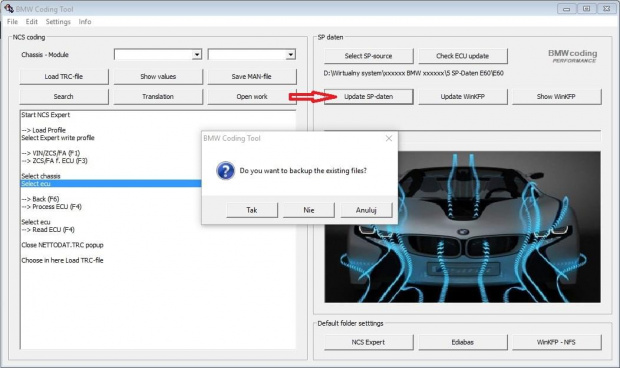The width and height of the screenshot is (620, 368).
Task: Click the BMW Coding Tool title bar icon
Action: click(9, 8)
